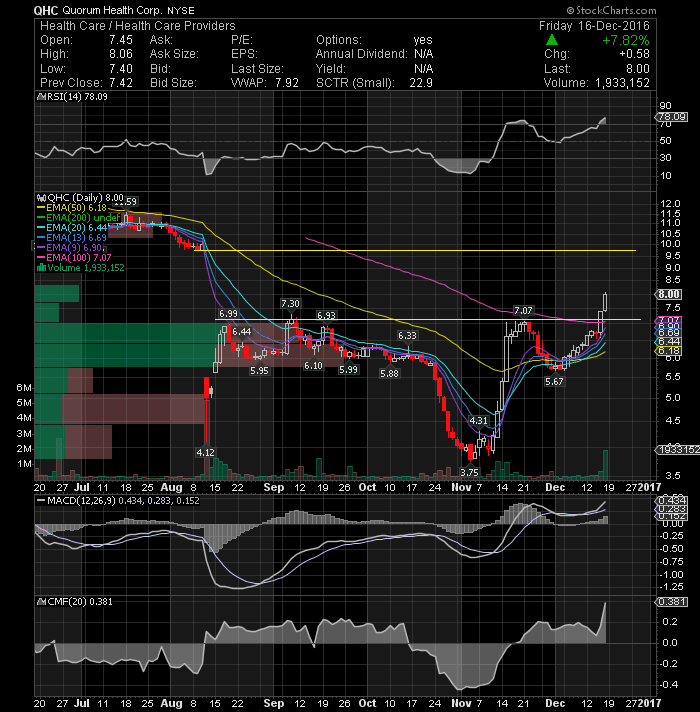Click the High value 8.06
This screenshot has height=712, width=700.
click(x=121, y=54)
